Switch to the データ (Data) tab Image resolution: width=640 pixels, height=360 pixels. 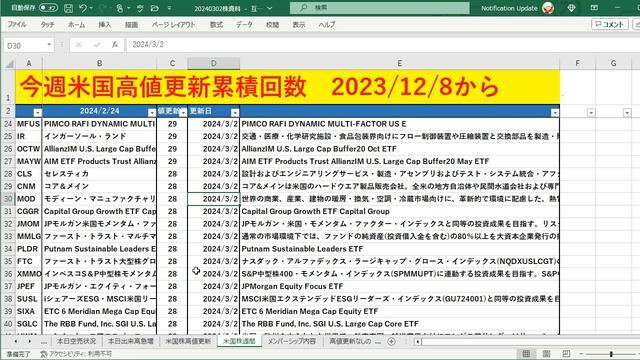point(244,24)
